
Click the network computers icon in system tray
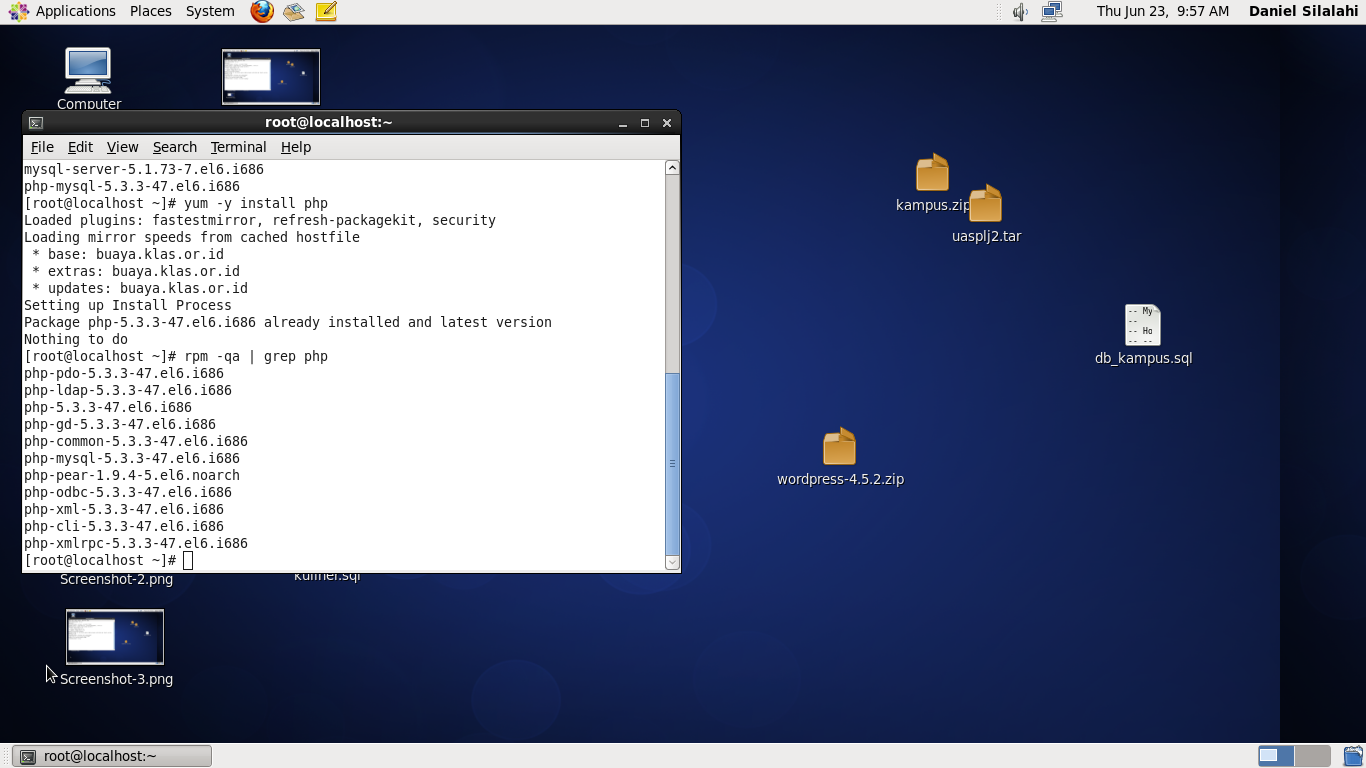pyautogui.click(x=1051, y=11)
